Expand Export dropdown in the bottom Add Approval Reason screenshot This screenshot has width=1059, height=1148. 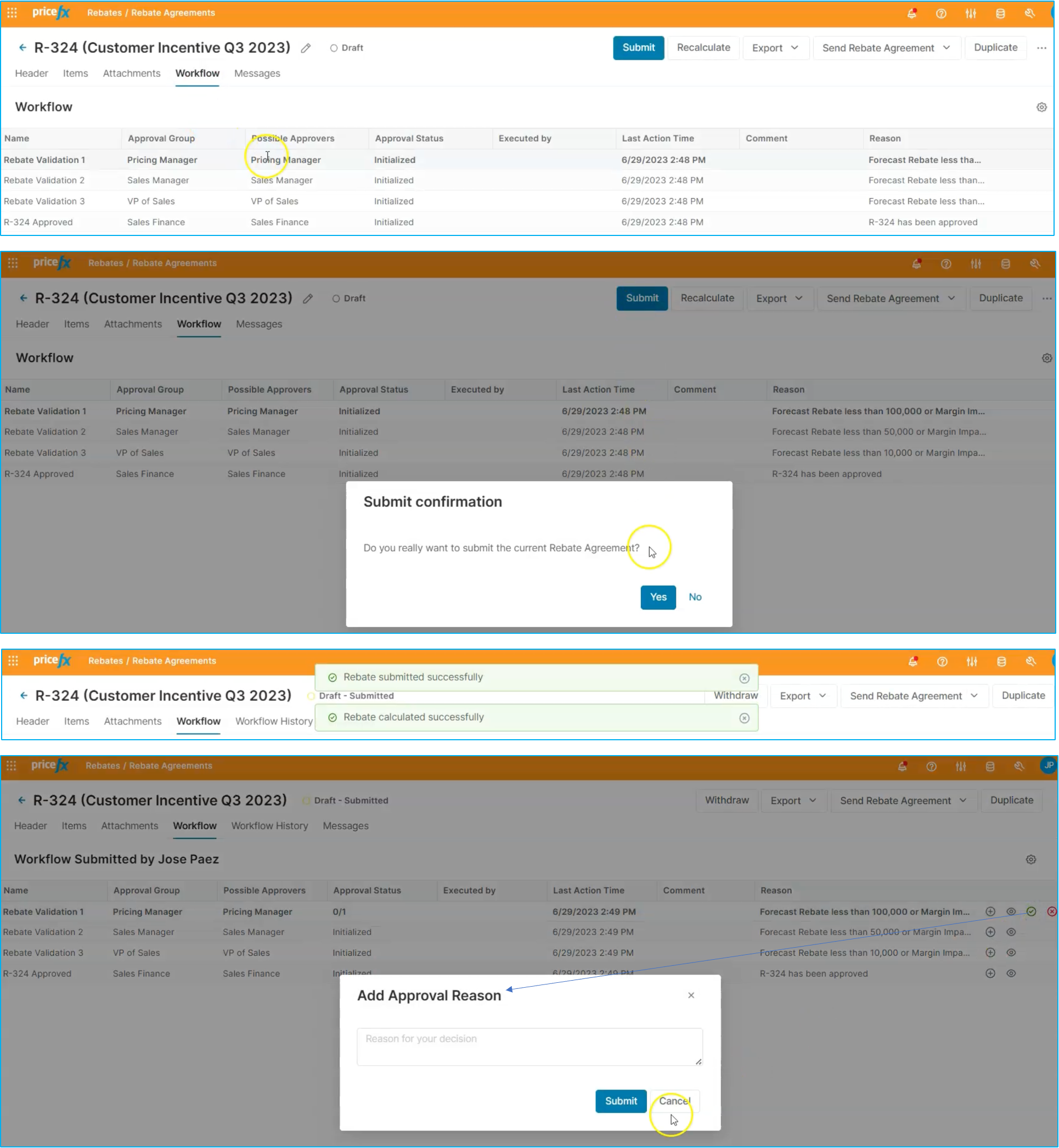tap(793, 801)
